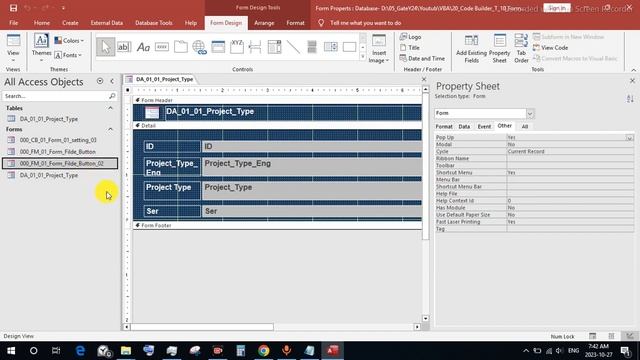Choose the Option Group control tool

click(x=237, y=47)
